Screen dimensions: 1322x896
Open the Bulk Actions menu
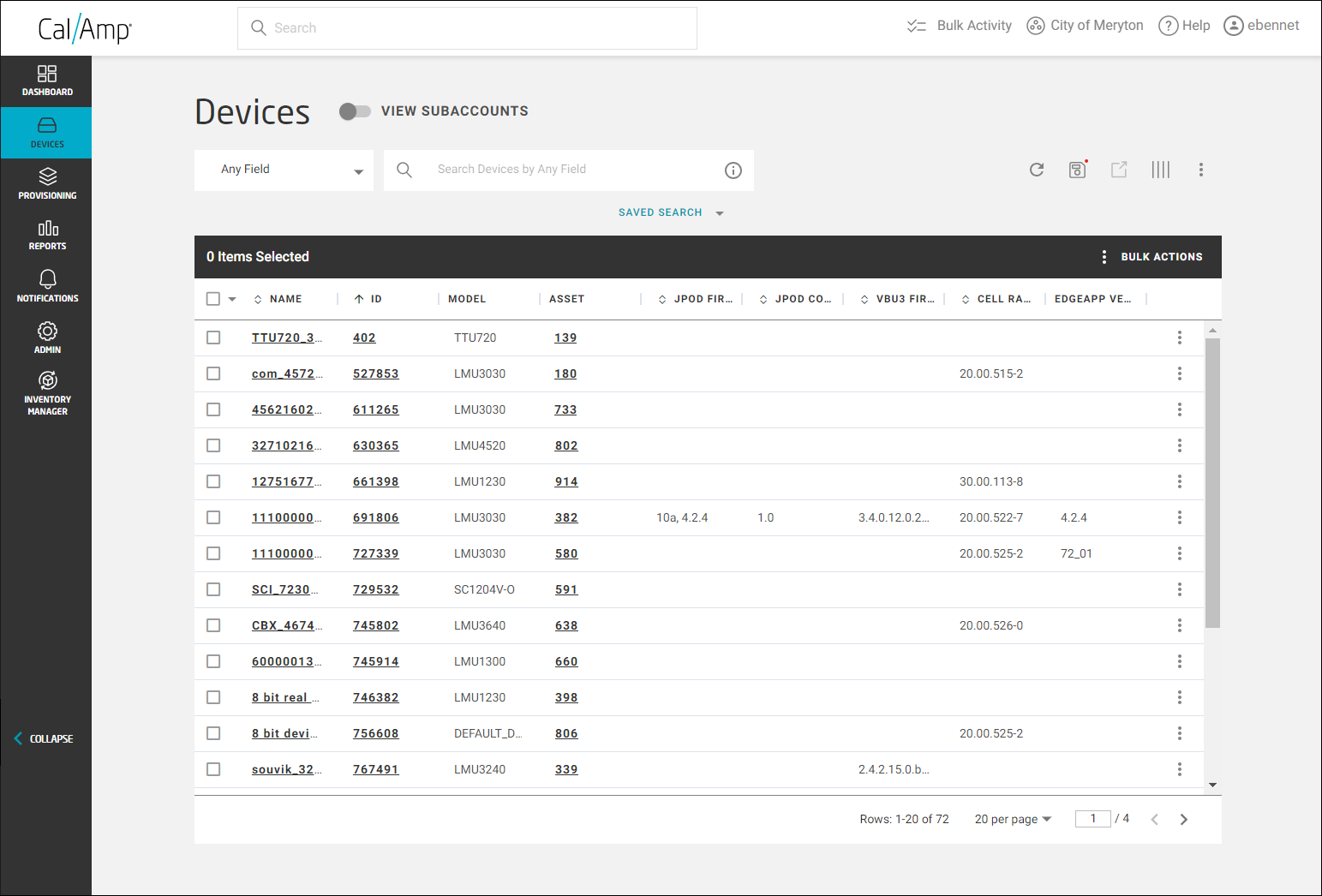pos(1152,257)
